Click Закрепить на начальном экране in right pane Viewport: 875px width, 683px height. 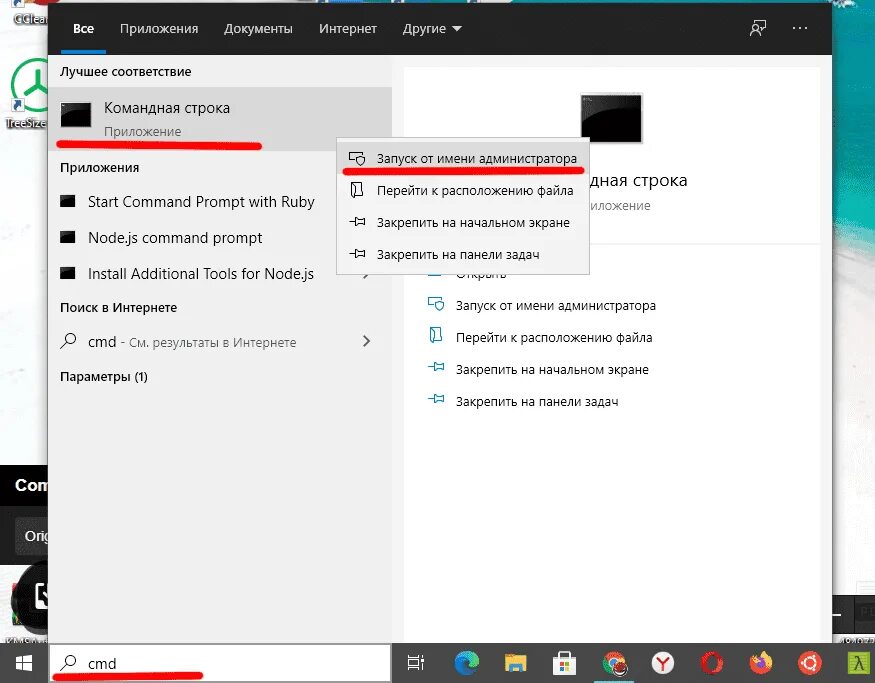click(552, 369)
